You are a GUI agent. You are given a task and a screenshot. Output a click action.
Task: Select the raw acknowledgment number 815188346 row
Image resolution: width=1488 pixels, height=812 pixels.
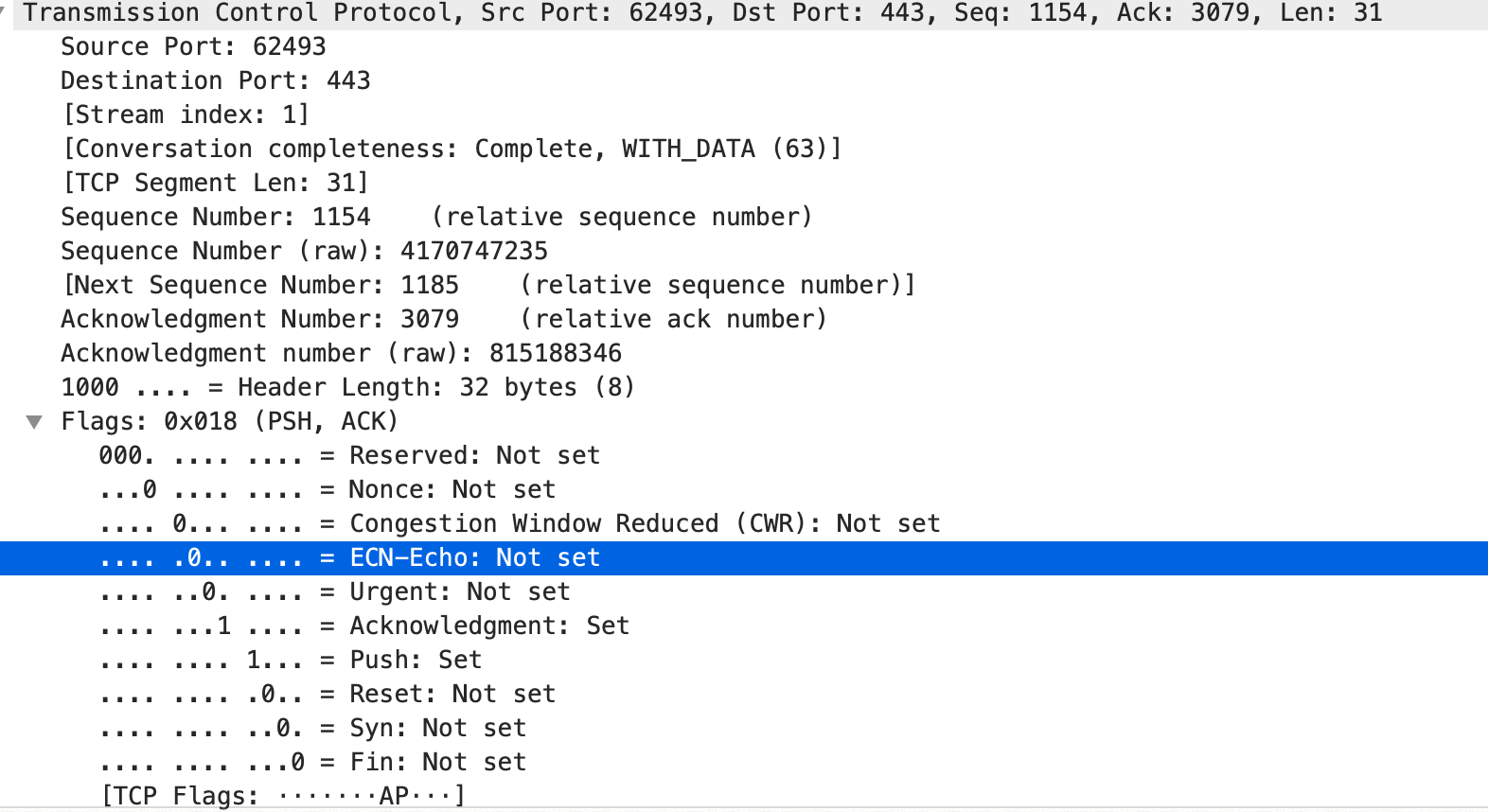coord(341,353)
